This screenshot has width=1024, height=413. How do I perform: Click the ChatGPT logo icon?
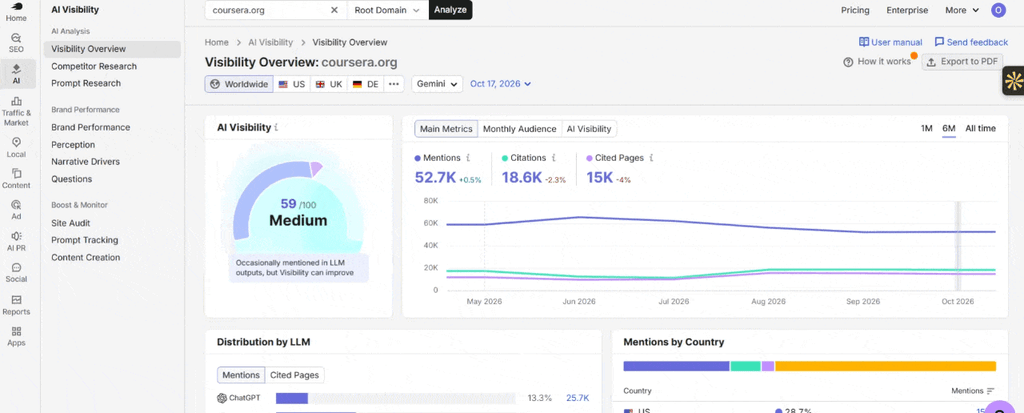222,398
